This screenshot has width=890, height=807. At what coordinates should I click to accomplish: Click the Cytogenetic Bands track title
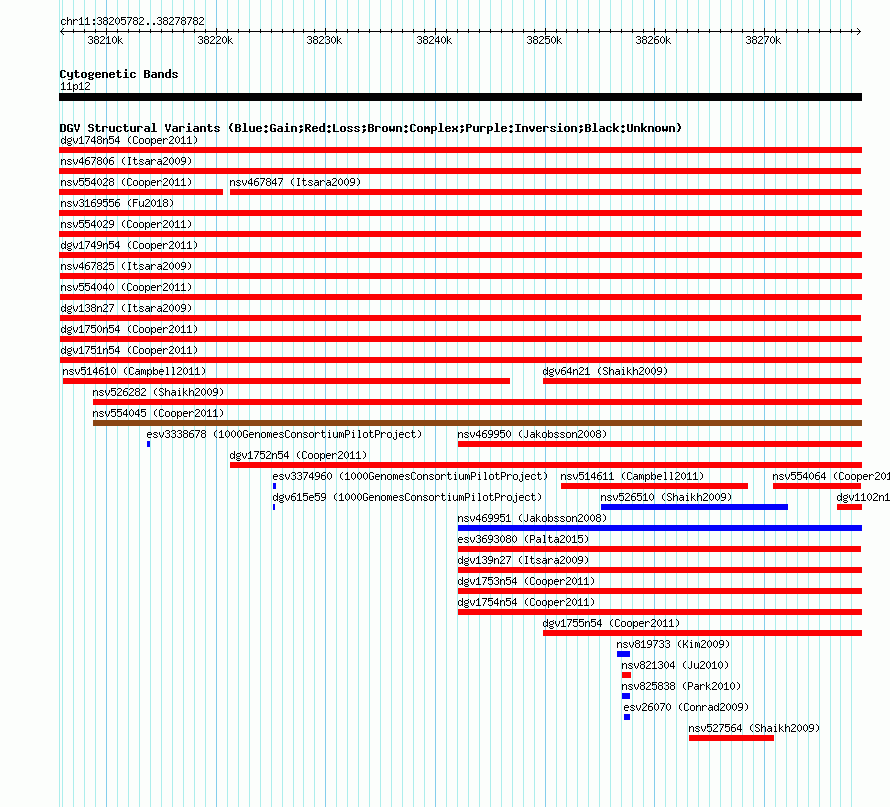119,74
